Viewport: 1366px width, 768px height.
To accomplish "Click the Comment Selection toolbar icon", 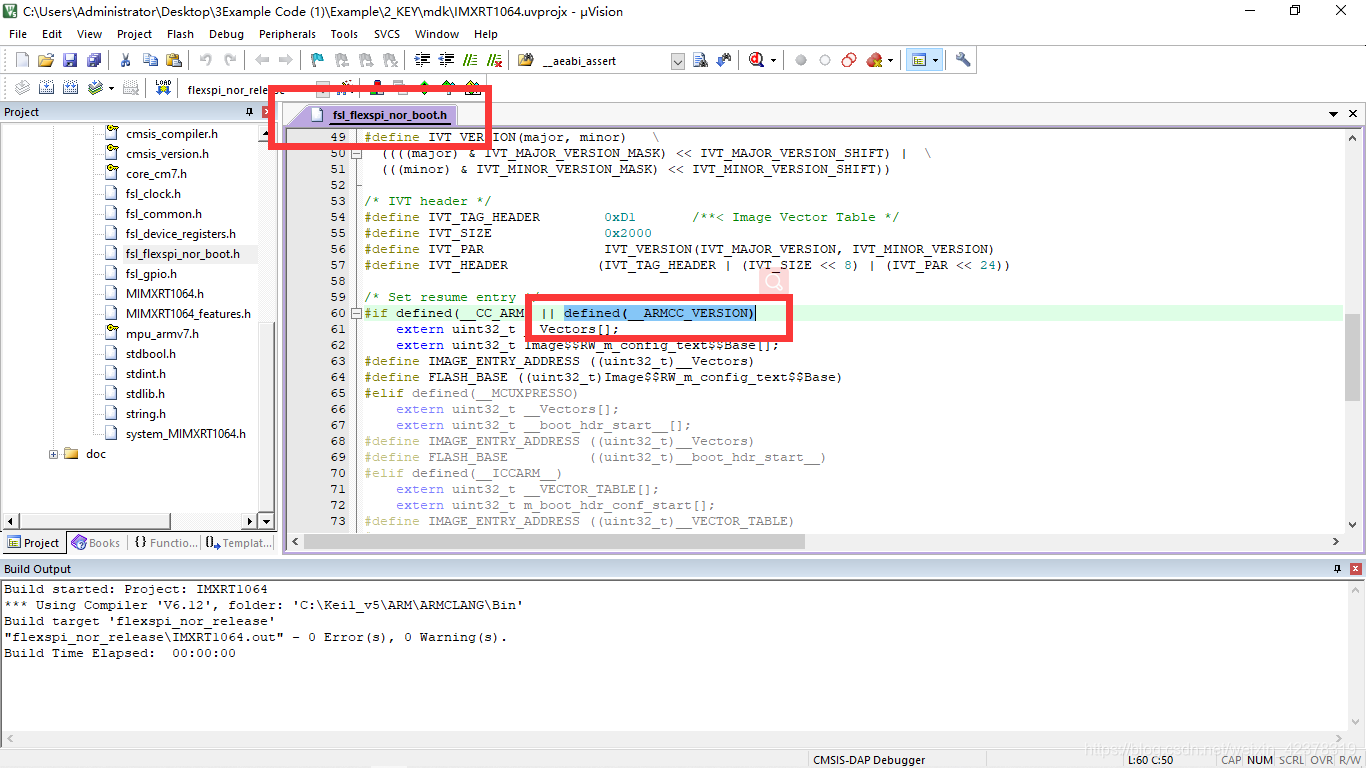I will click(470, 60).
